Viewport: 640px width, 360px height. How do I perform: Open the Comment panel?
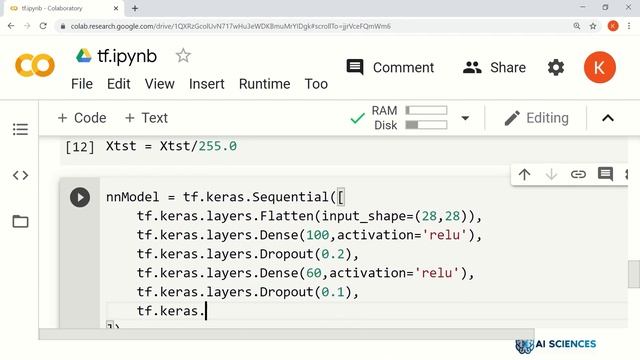tap(390, 67)
